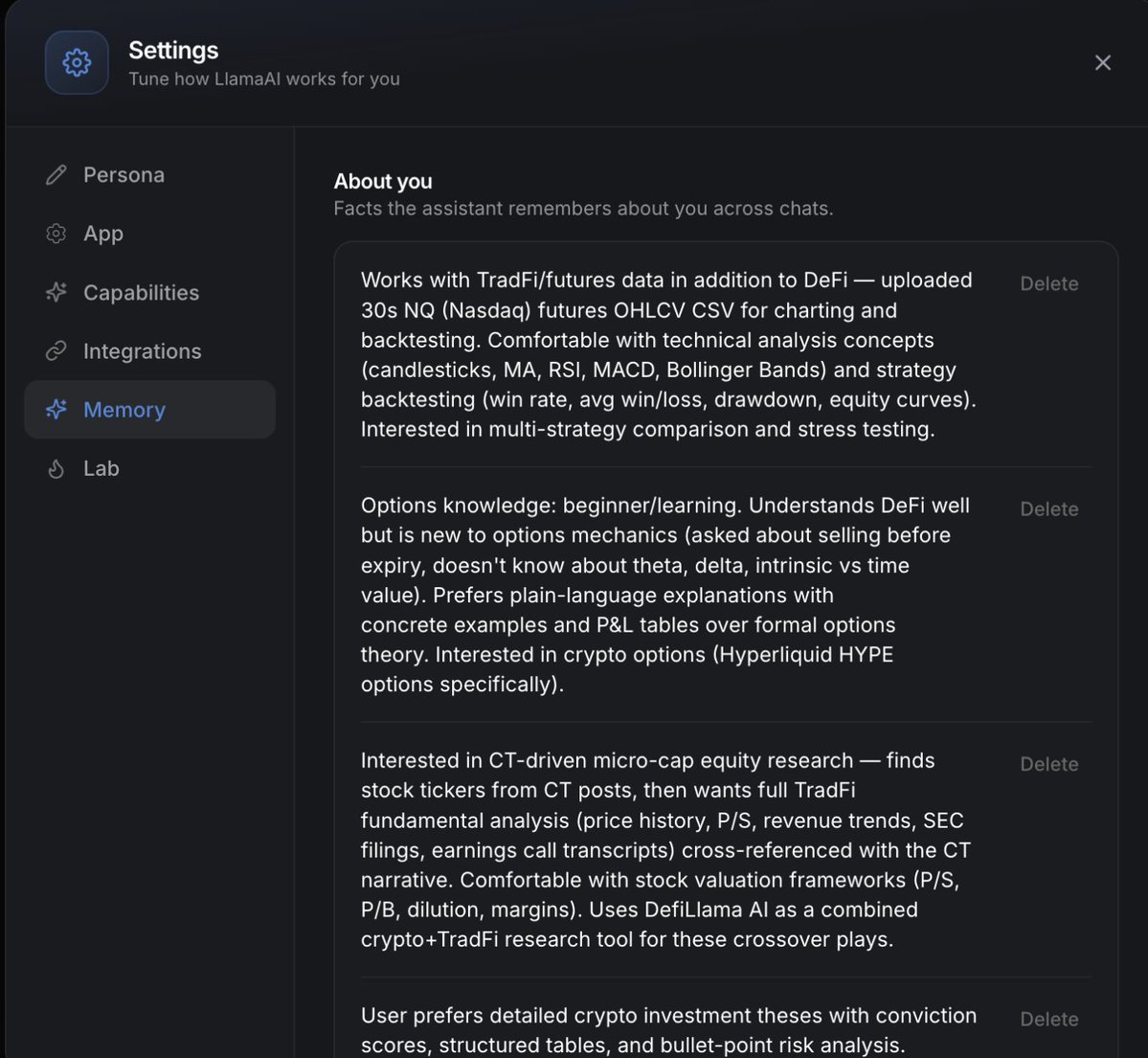Click the Lab flame icon

[56, 468]
